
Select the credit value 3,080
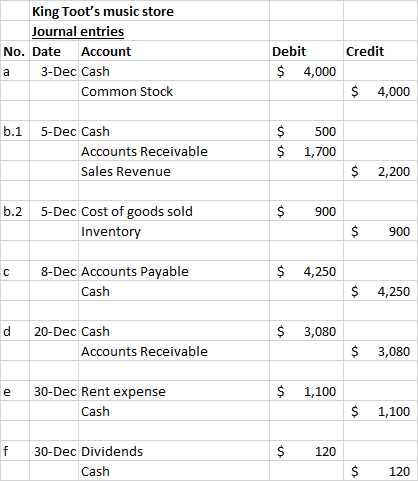click(x=380, y=351)
